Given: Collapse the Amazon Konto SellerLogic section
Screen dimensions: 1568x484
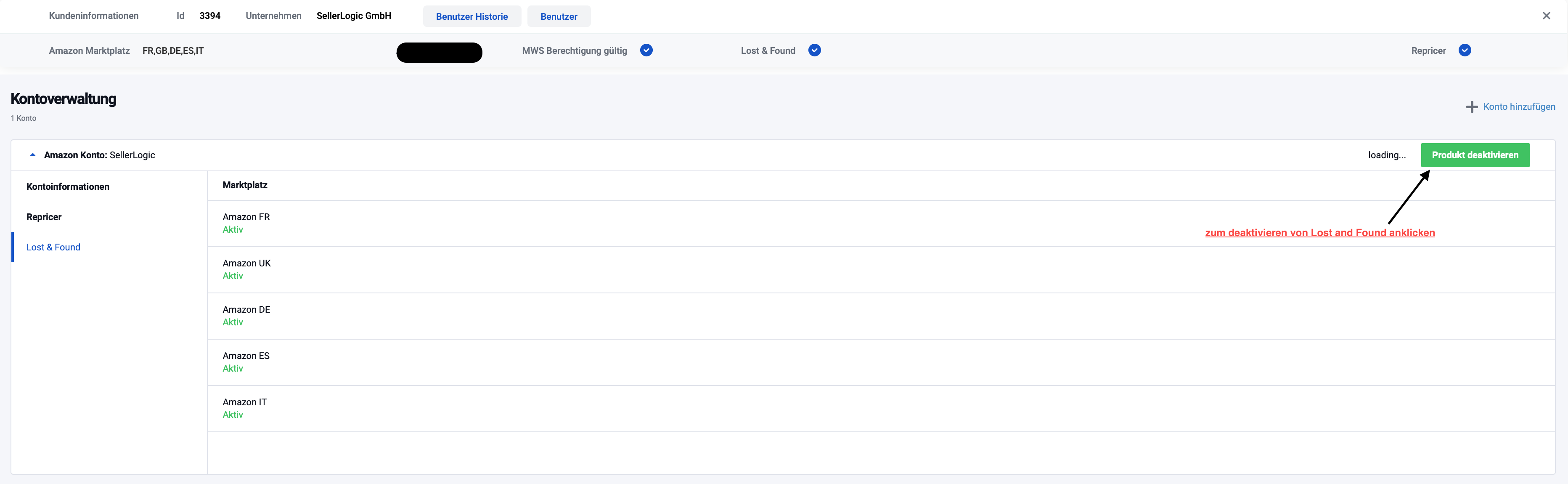Looking at the screenshot, I should coord(33,155).
